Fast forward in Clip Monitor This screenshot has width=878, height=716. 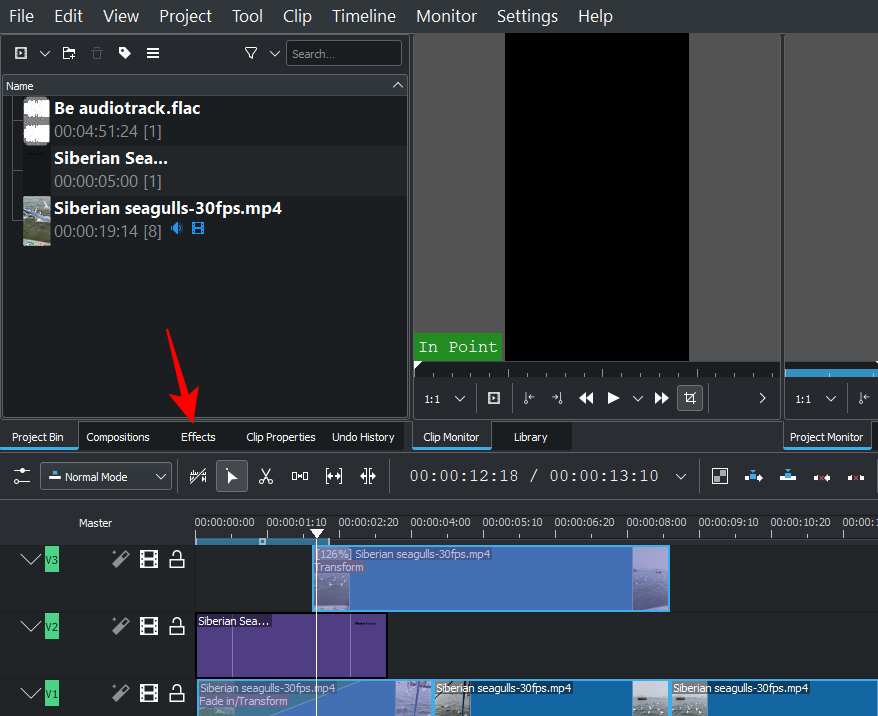pos(661,398)
